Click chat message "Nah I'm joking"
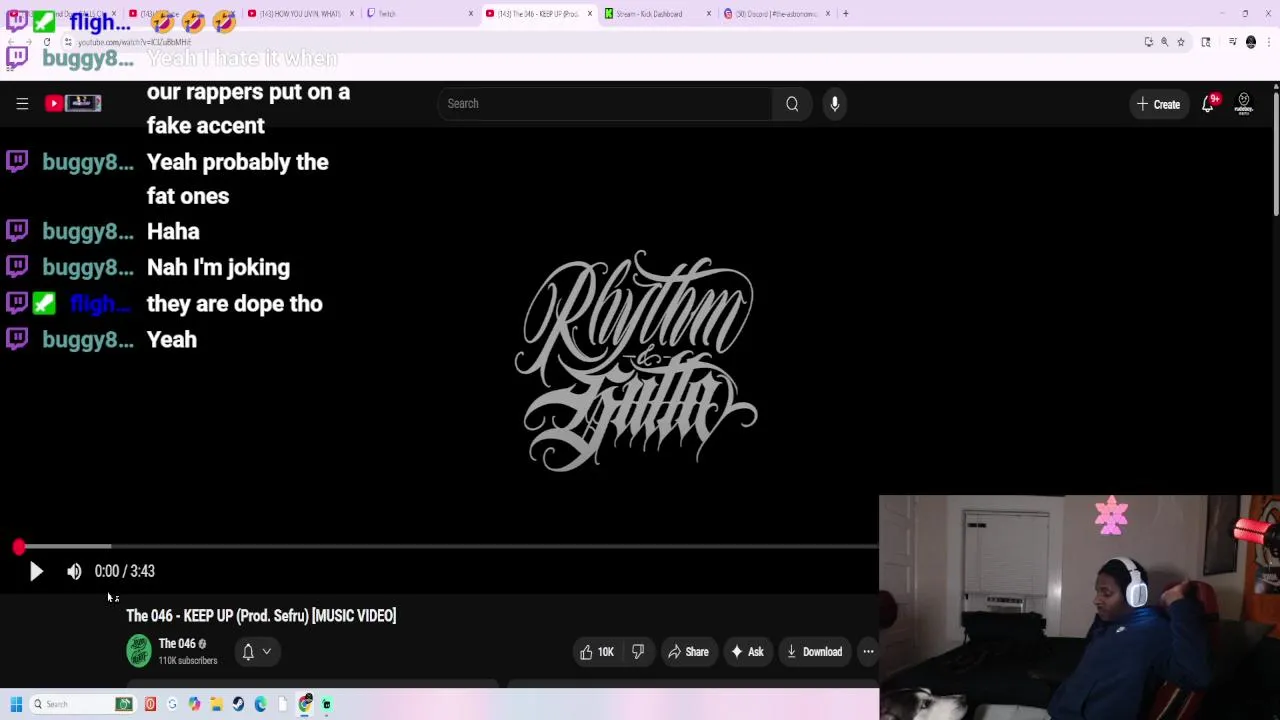 point(218,268)
